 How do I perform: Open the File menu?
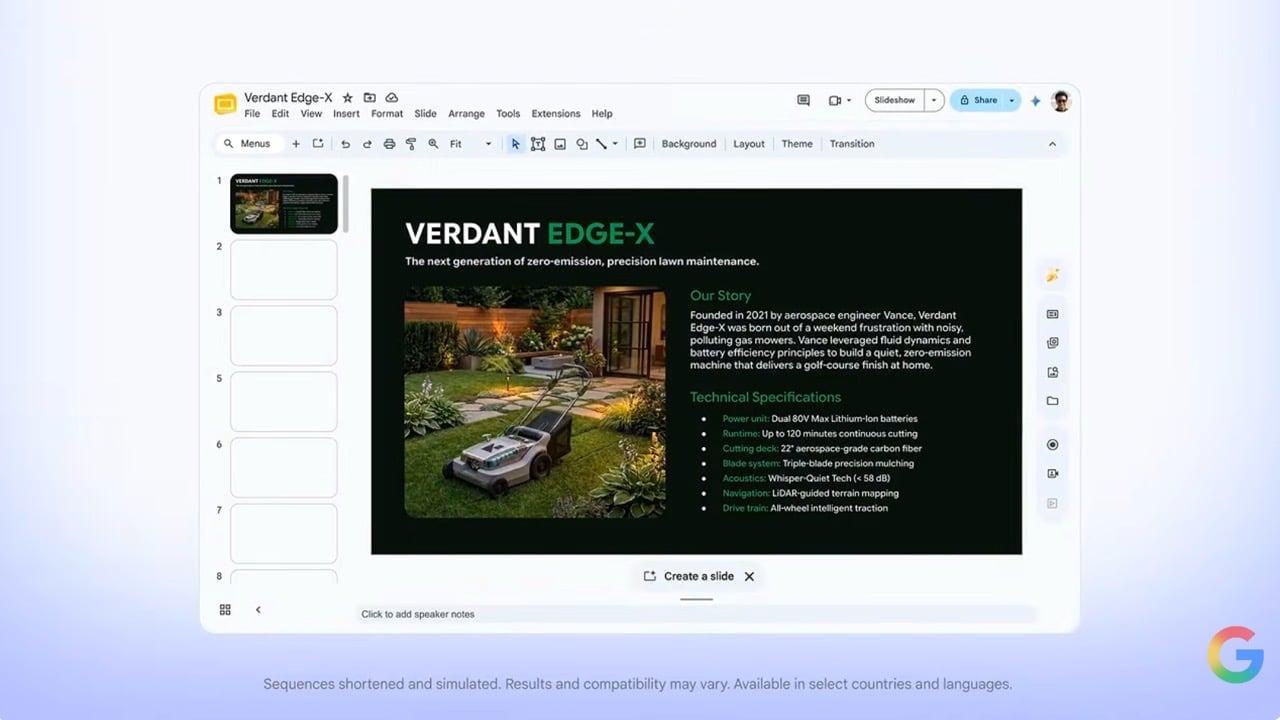pos(252,114)
